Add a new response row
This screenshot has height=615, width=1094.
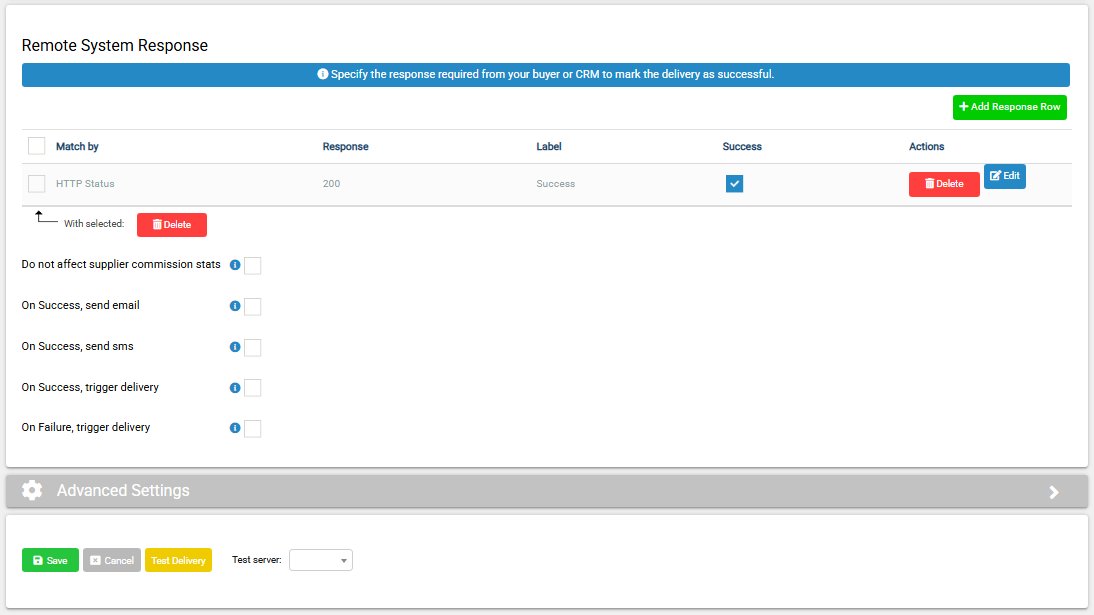(x=1010, y=108)
